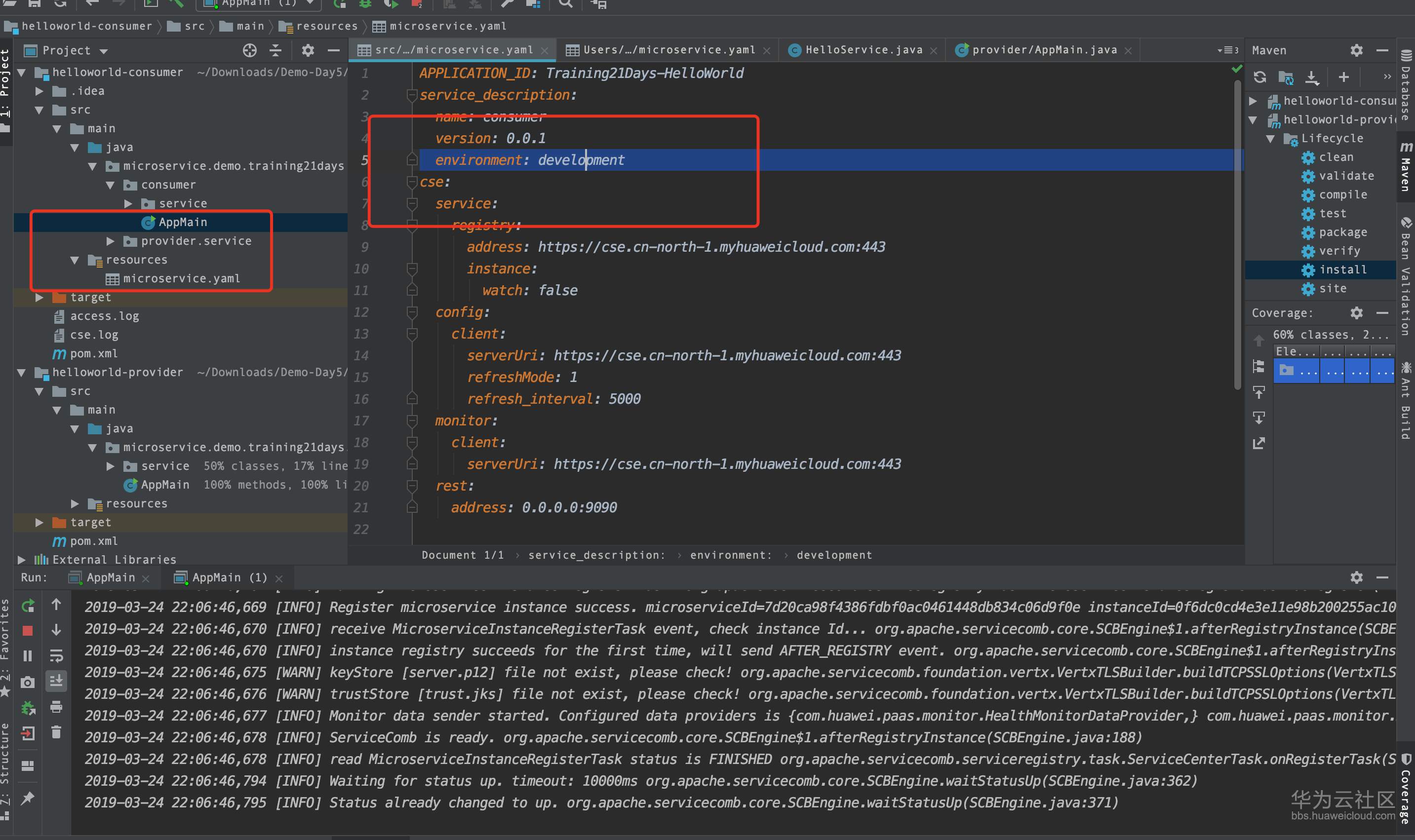Rerun AppMain with the green rerun icon
This screenshot has height=840, width=1415.
pos(27,606)
